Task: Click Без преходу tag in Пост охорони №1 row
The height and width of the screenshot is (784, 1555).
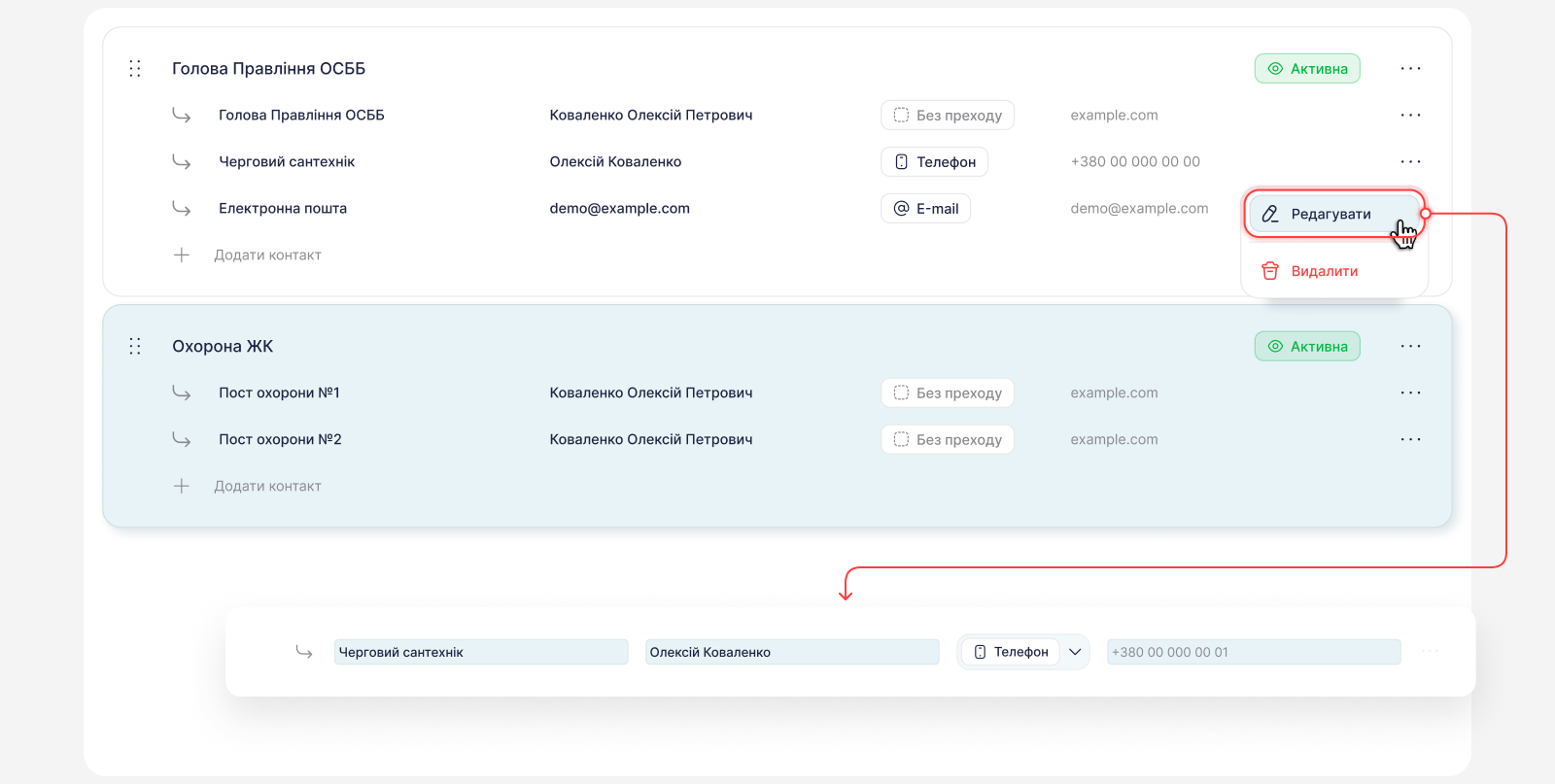Action: [948, 392]
